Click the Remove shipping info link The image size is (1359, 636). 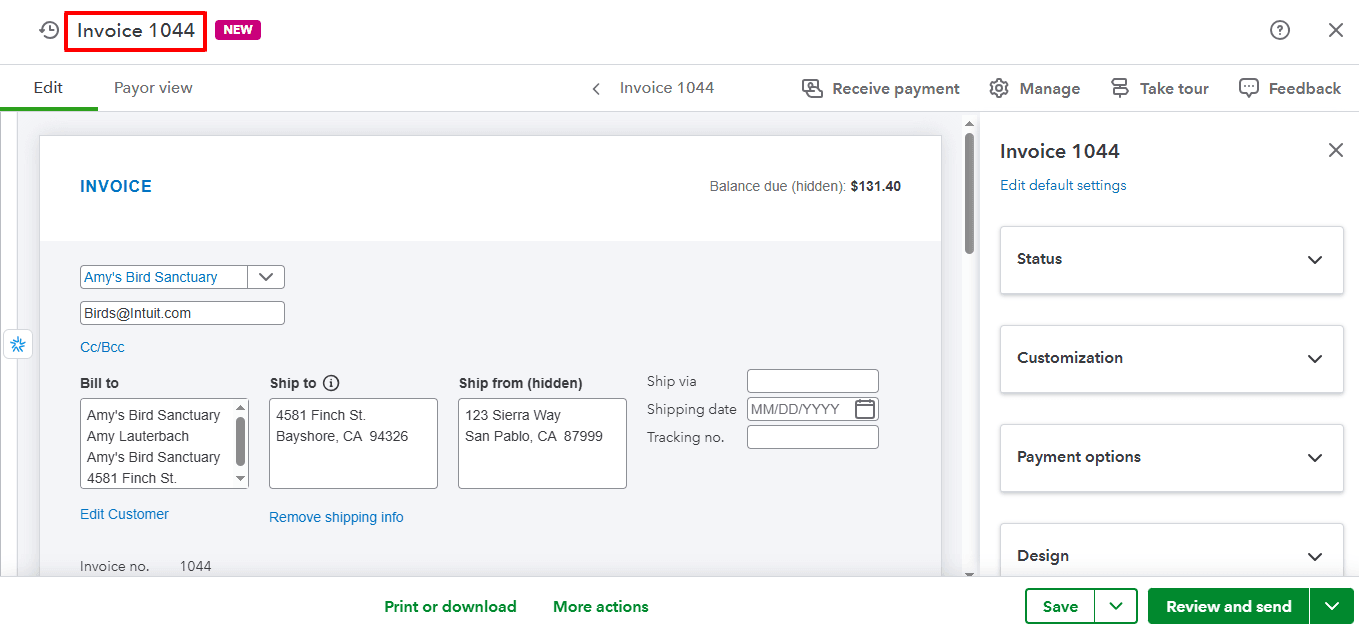(x=336, y=517)
